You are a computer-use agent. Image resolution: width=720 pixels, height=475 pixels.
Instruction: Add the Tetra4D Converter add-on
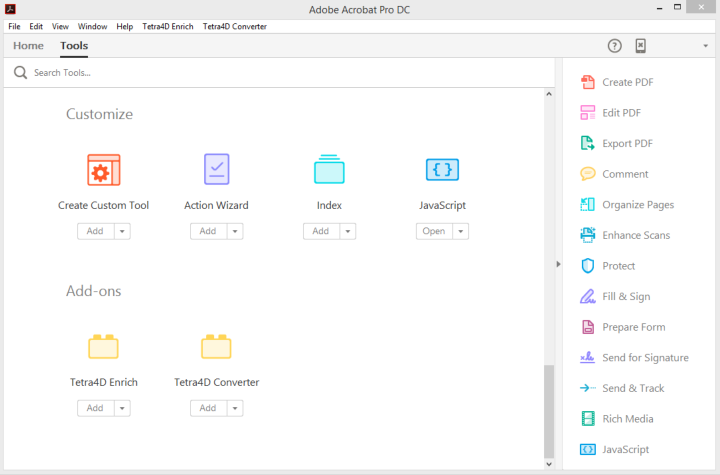coord(208,408)
